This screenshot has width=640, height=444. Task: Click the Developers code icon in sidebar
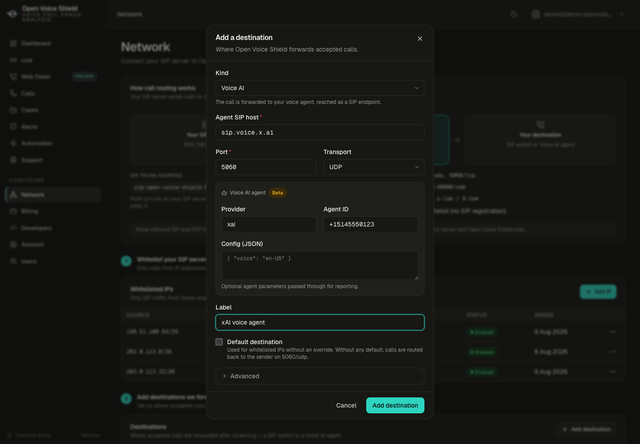click(x=13, y=228)
